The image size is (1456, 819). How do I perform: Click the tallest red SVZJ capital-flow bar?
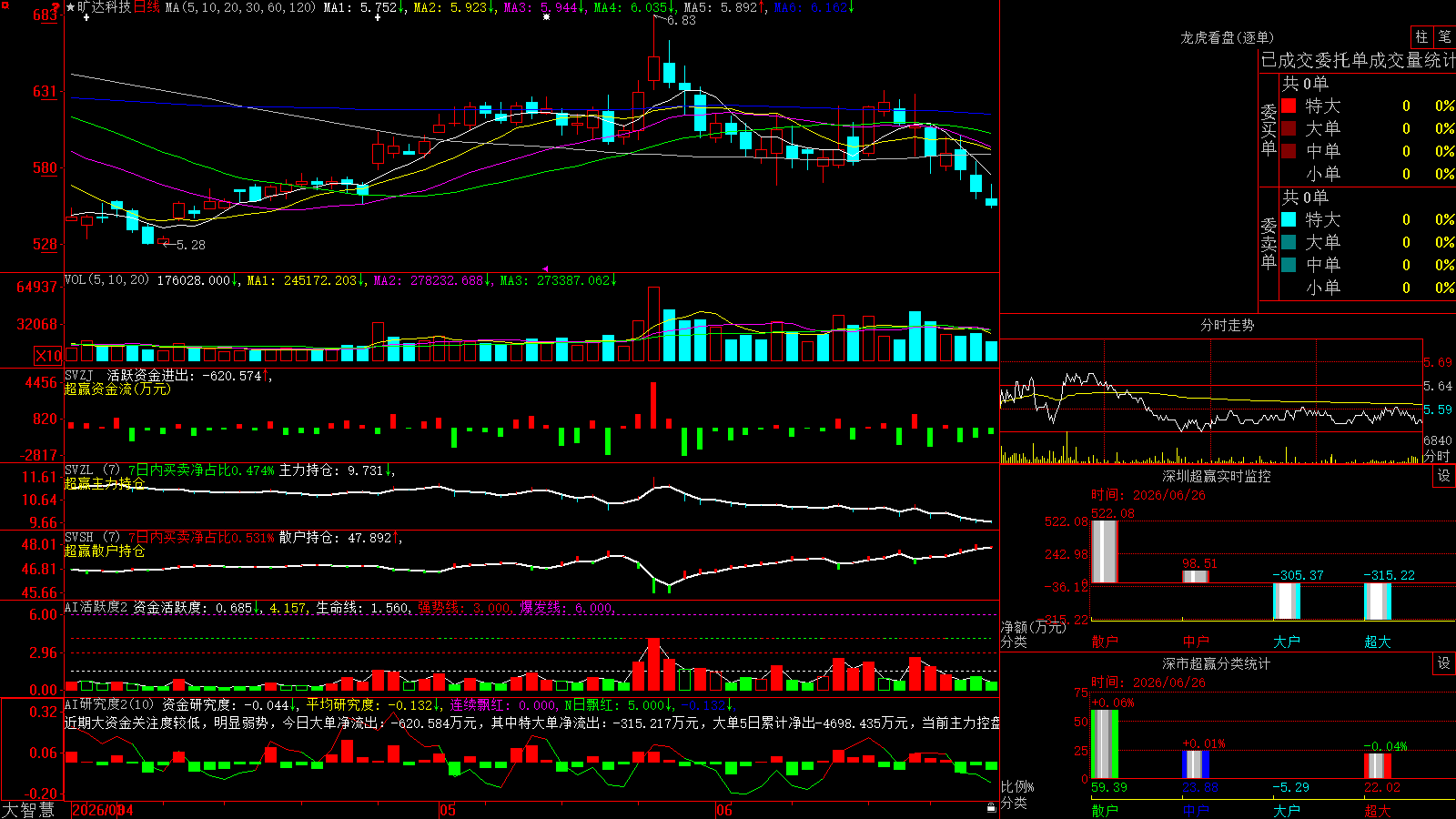653,405
